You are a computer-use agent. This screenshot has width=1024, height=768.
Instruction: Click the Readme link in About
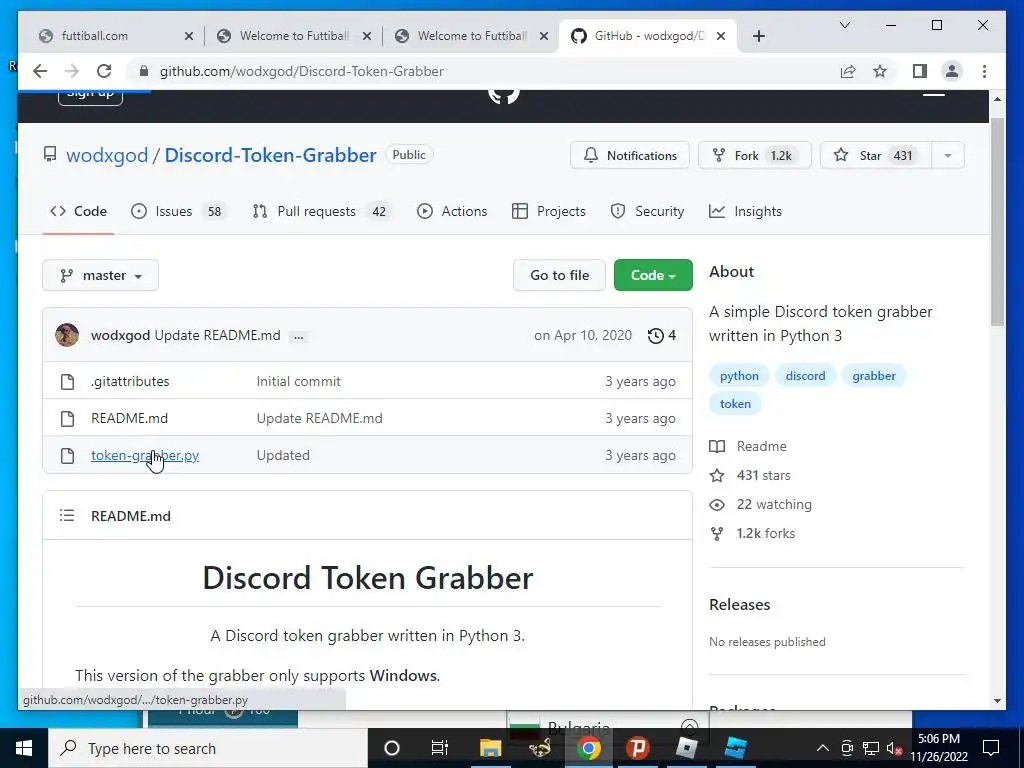coord(748,447)
